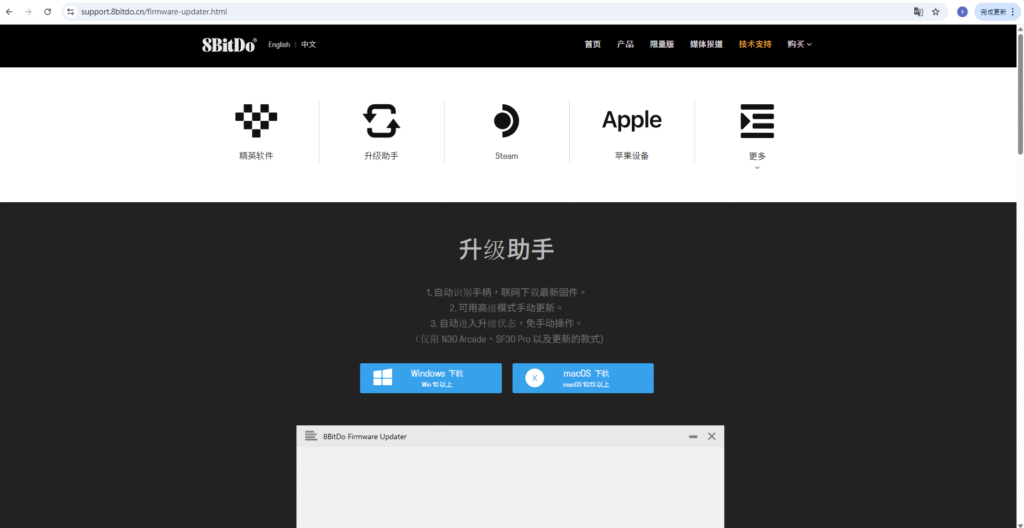Image resolution: width=1024 pixels, height=528 pixels.
Task: Click the 更多 list menu icon
Action: 756,120
